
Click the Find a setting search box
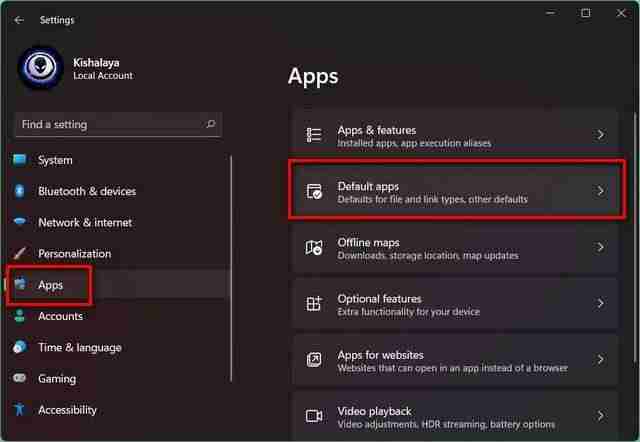(x=110, y=125)
